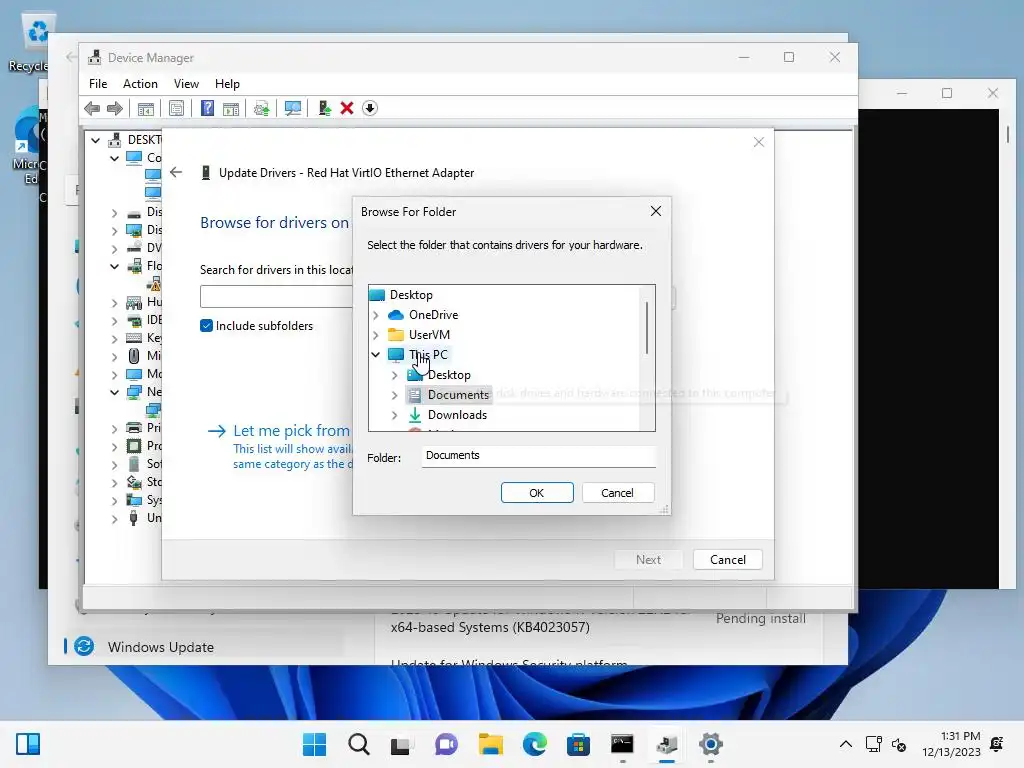Select This PC in folder tree

pyautogui.click(x=428, y=355)
